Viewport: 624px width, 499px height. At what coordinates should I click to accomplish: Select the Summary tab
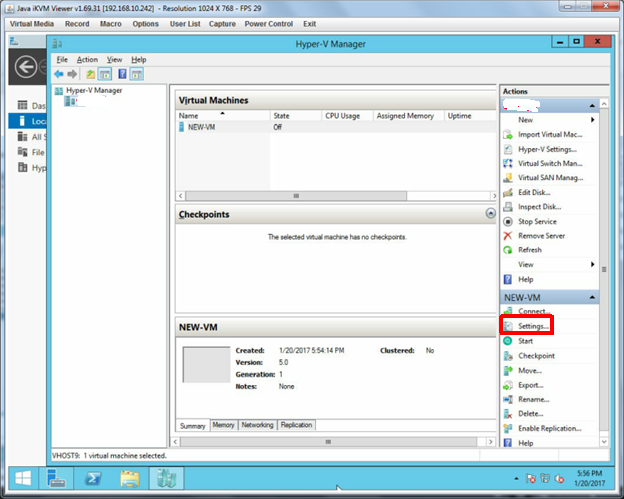click(193, 426)
